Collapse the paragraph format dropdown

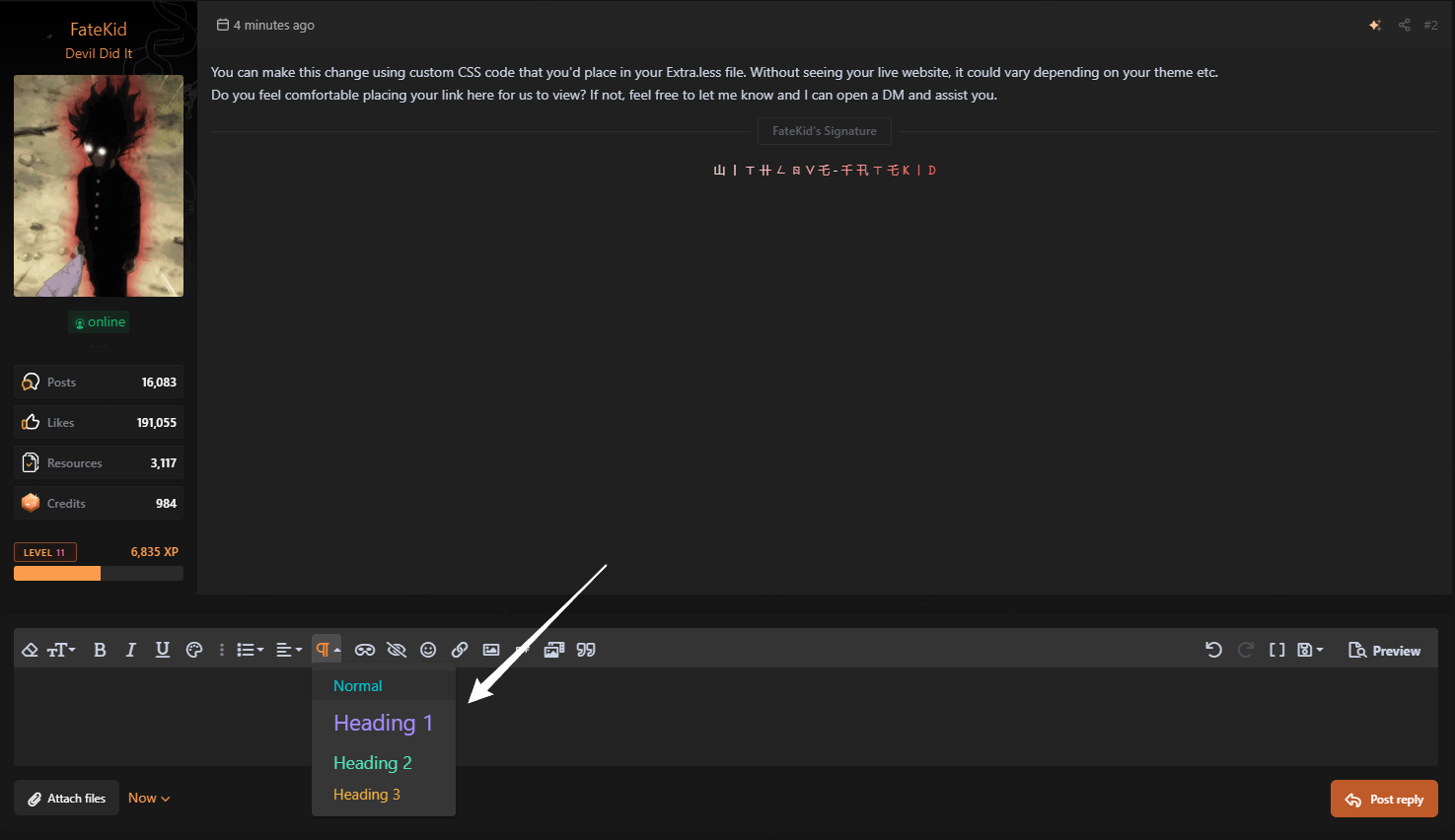coord(327,650)
